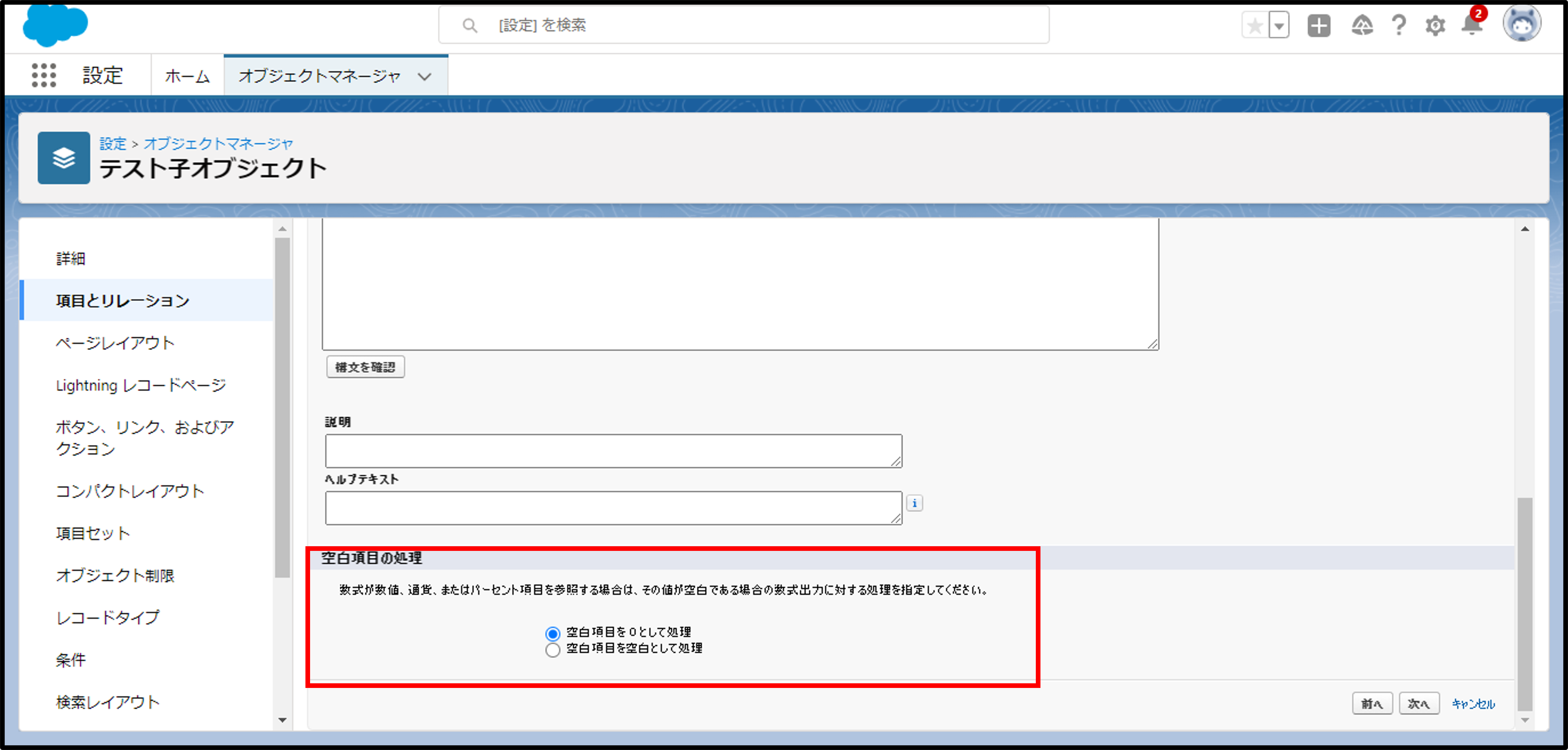Click the Salesforce cloud logo
Image resolution: width=1568 pixels, height=750 pixels.
point(55,24)
